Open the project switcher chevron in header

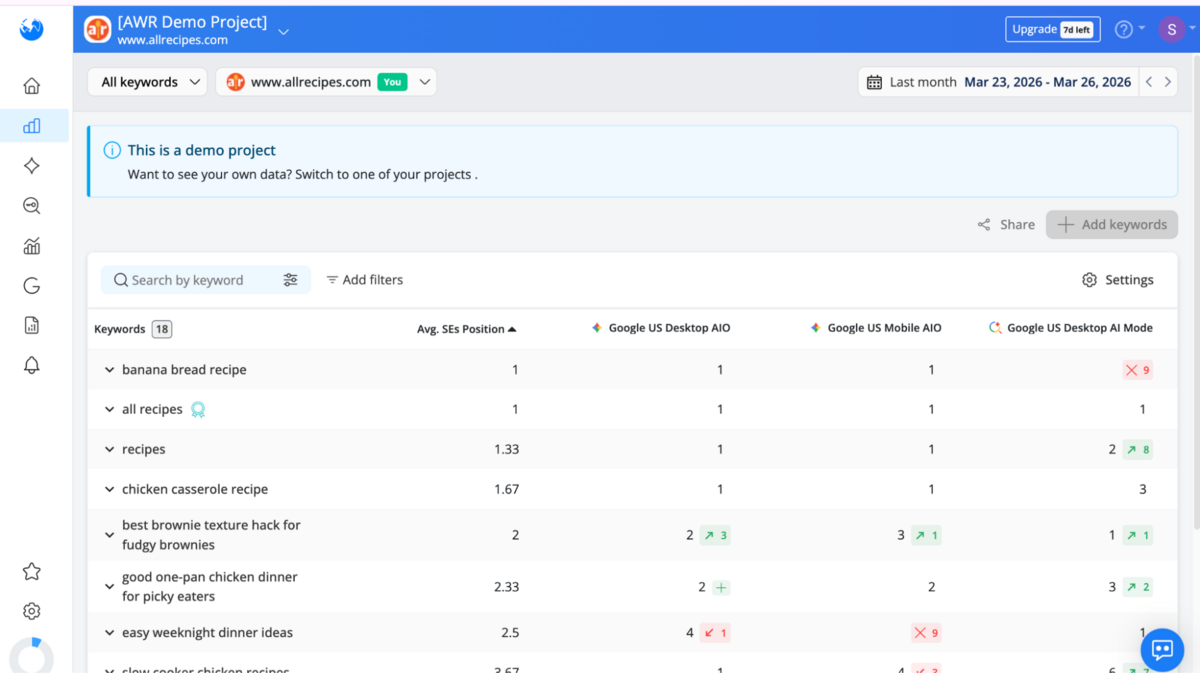(x=283, y=32)
